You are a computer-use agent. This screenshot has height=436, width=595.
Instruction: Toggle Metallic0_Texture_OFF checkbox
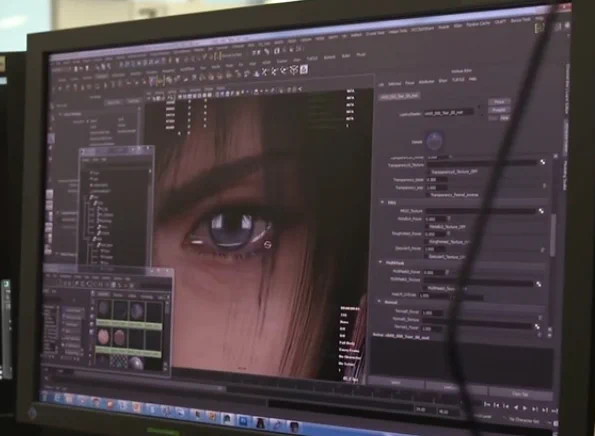pyautogui.click(x=427, y=227)
